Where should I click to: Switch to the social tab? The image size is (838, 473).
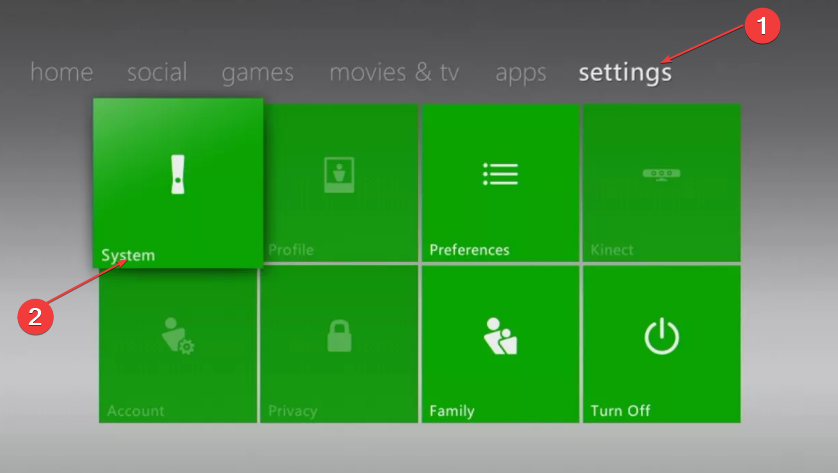click(157, 72)
